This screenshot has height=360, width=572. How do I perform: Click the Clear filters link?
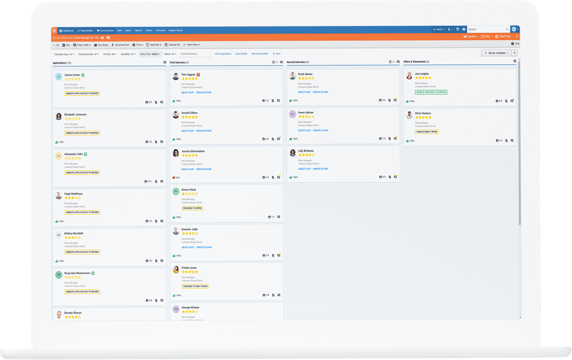(x=277, y=54)
